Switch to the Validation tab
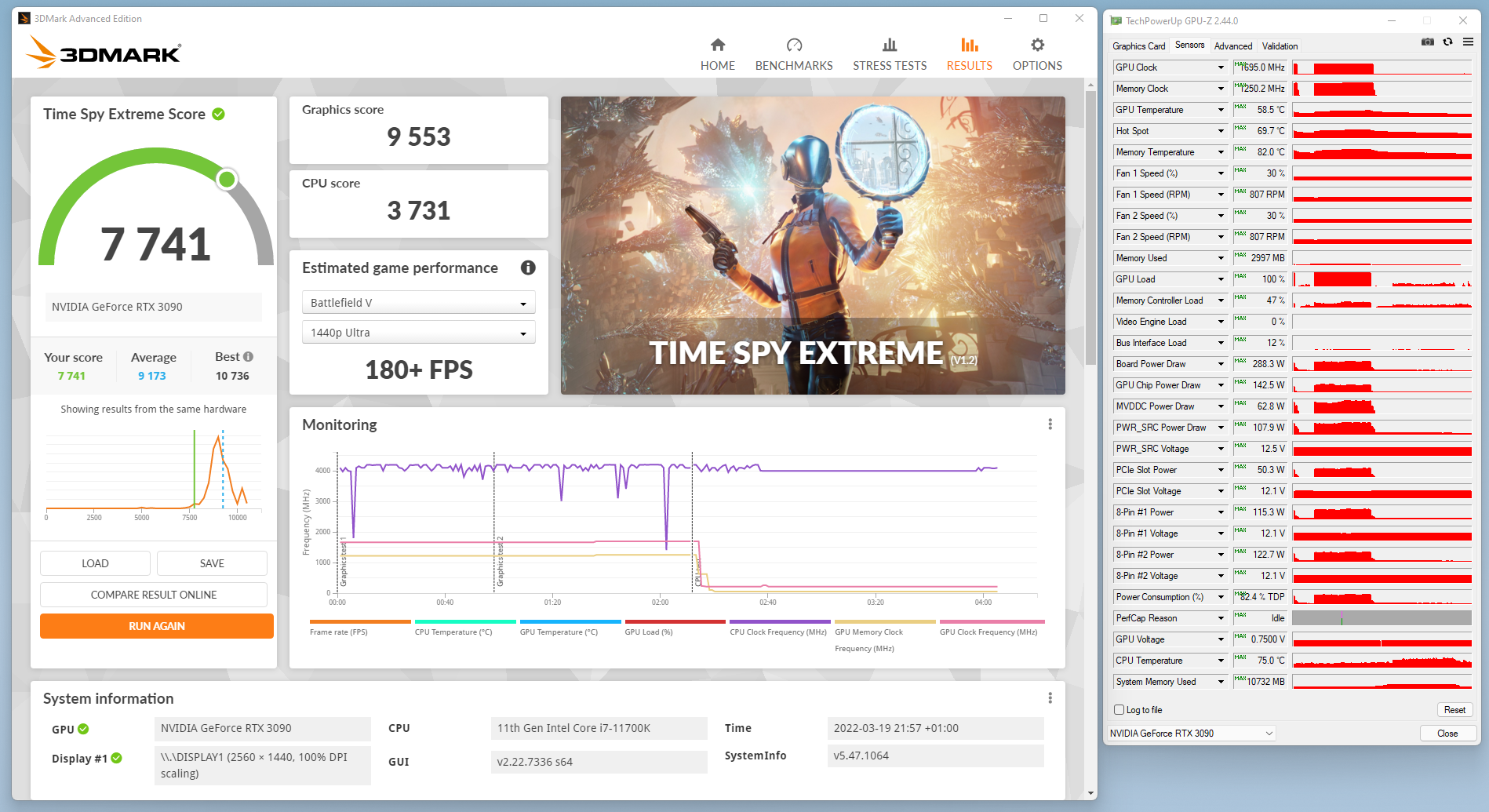The width and height of the screenshot is (1489, 812). [1280, 46]
